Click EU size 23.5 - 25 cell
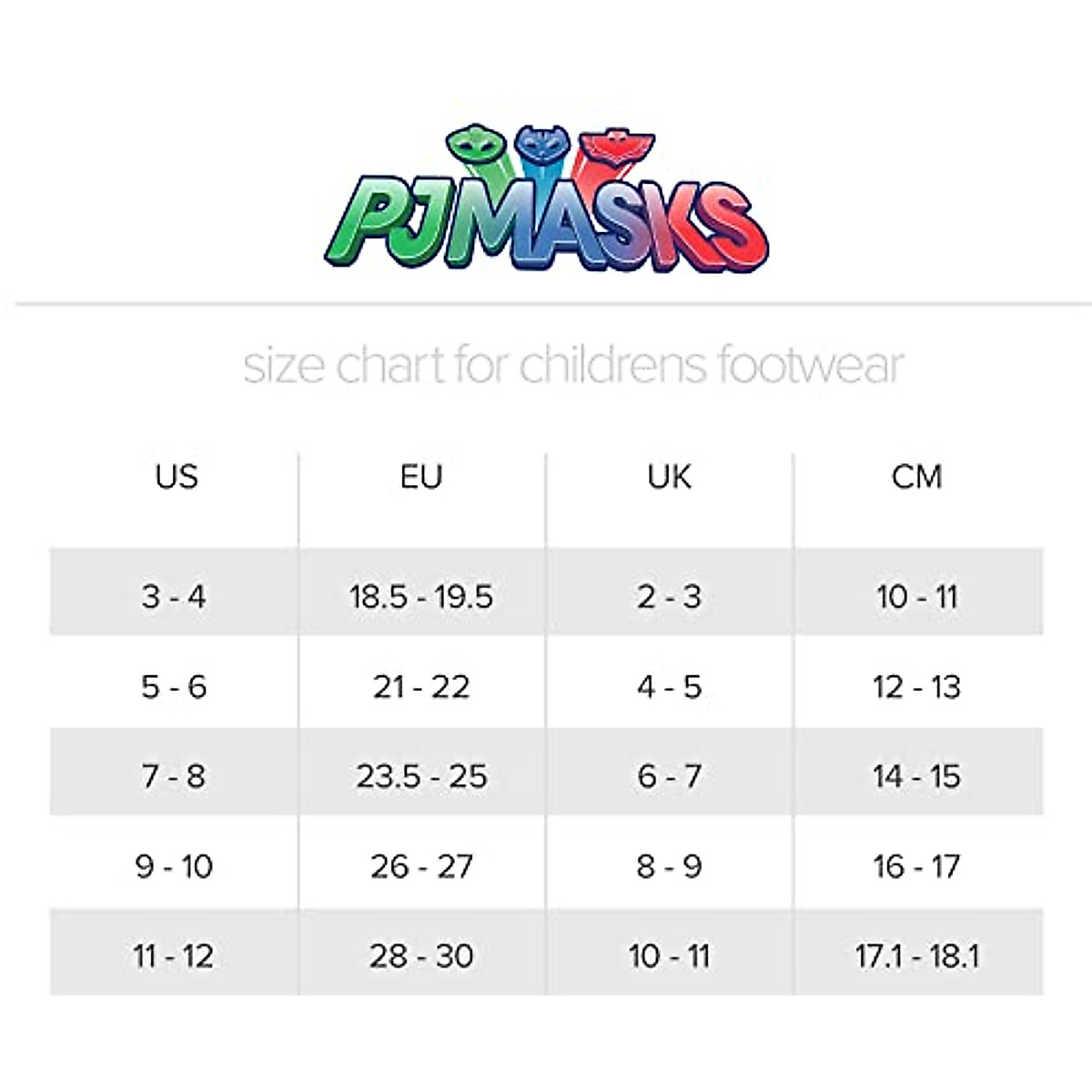Screen dimensions: 1092x1092 pyautogui.click(x=421, y=776)
